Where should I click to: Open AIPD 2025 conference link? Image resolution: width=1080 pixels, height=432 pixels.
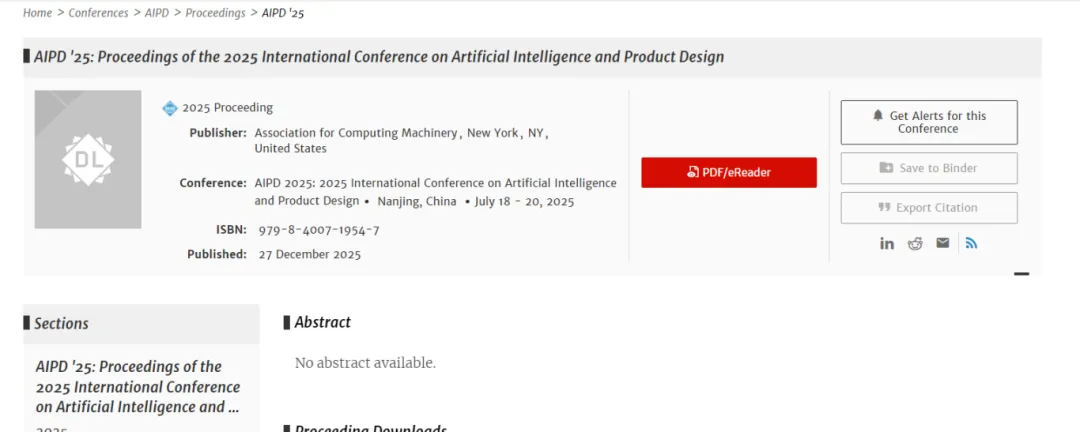[435, 183]
